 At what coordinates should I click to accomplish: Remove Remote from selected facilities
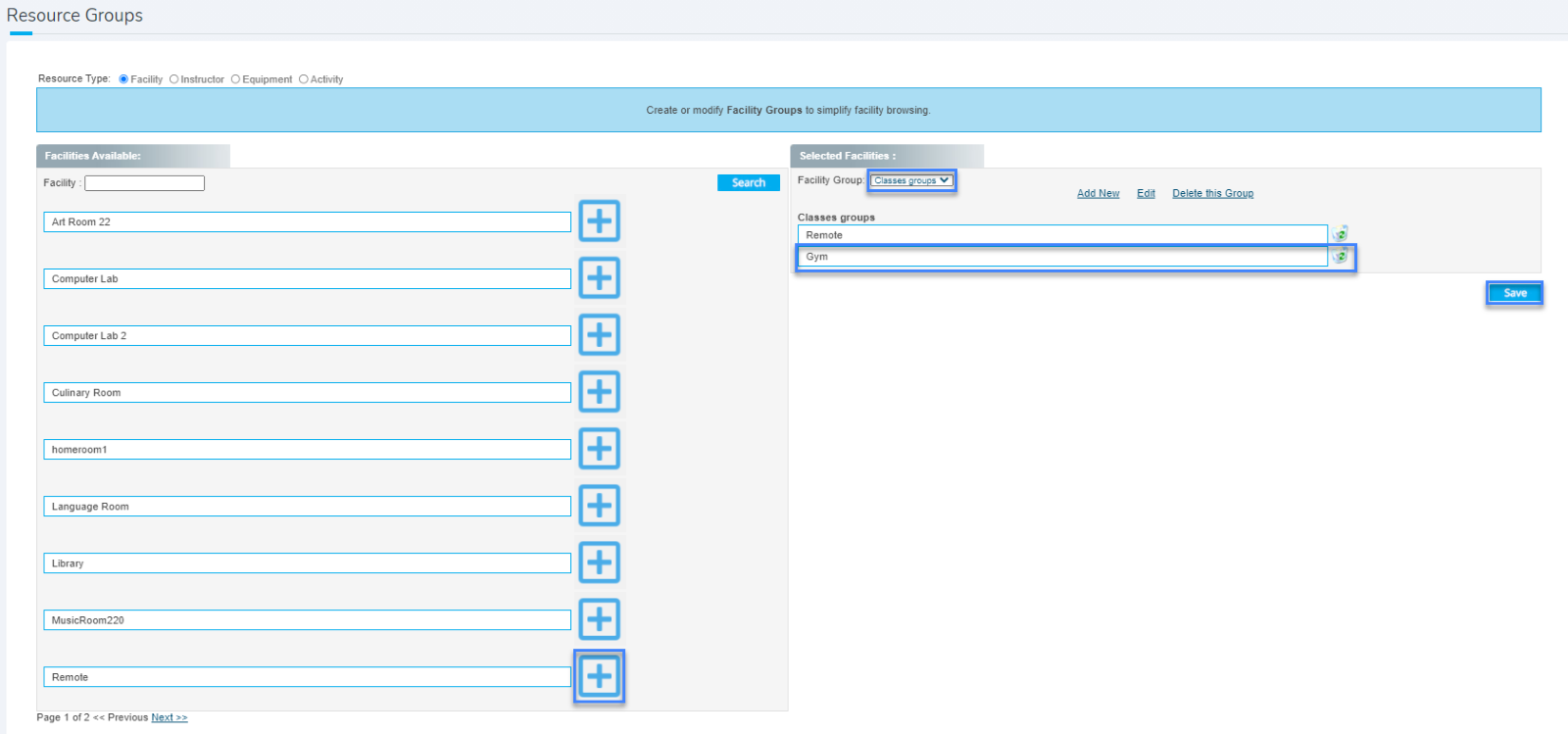1340,234
